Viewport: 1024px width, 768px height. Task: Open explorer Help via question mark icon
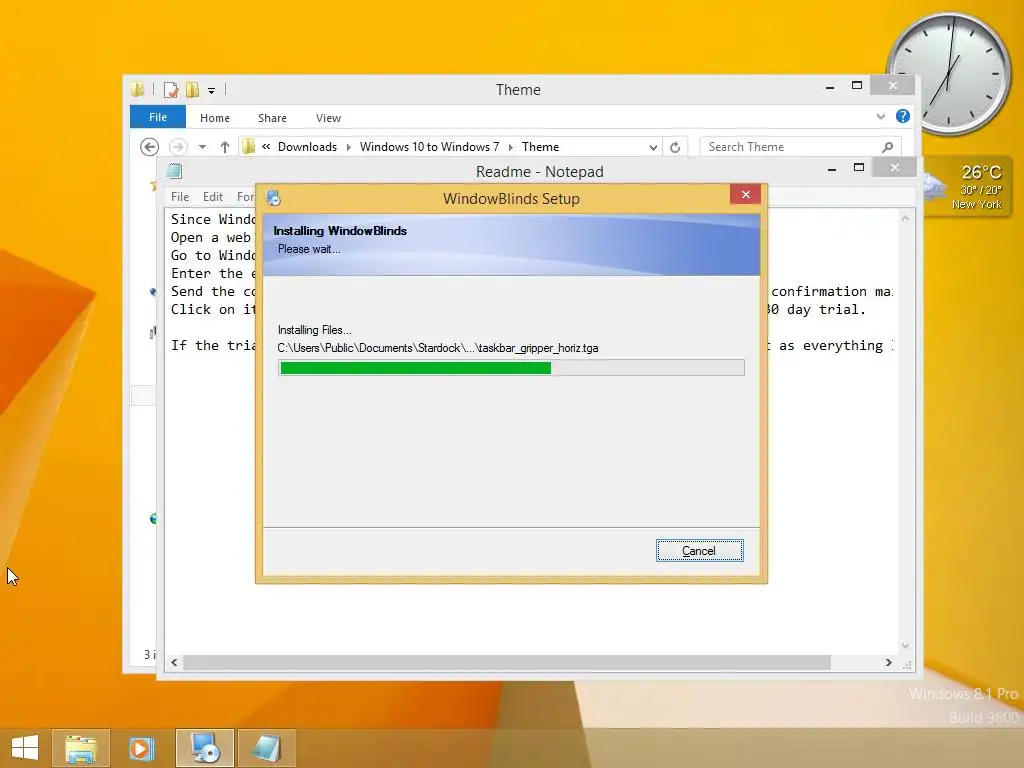pyautogui.click(x=903, y=116)
